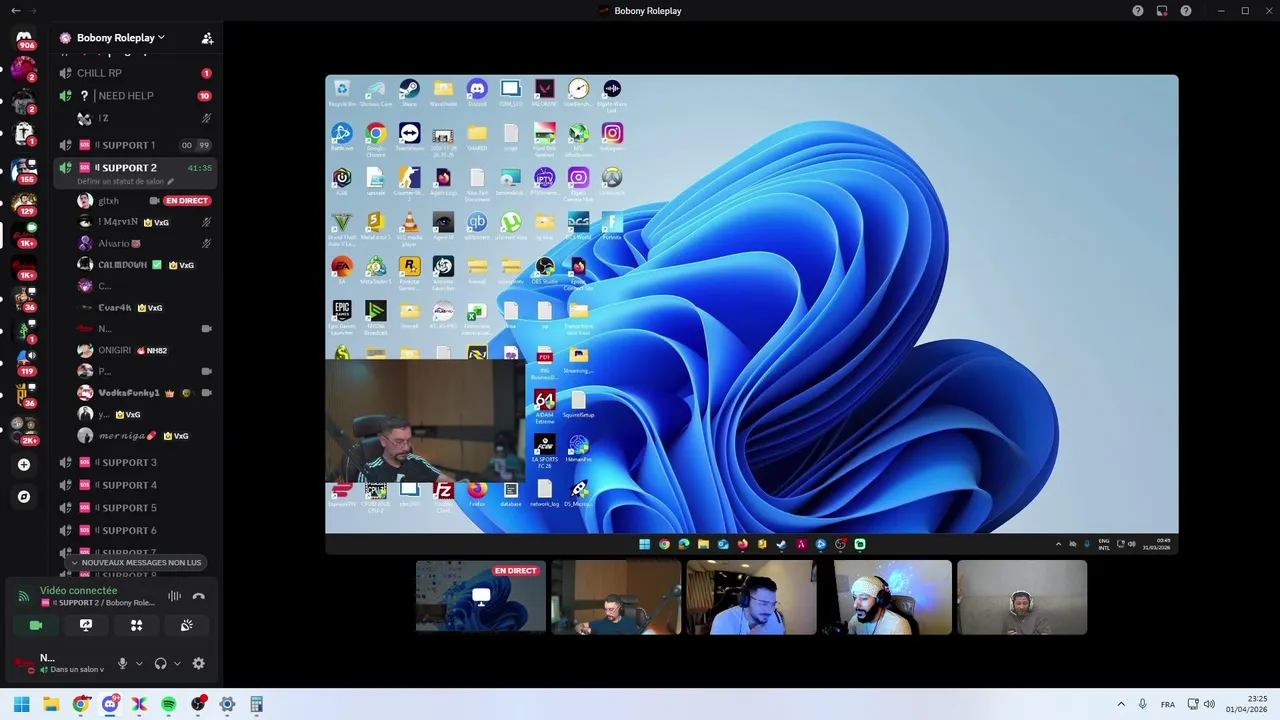
Task: Open server with 906 badge
Action: (x=24, y=40)
